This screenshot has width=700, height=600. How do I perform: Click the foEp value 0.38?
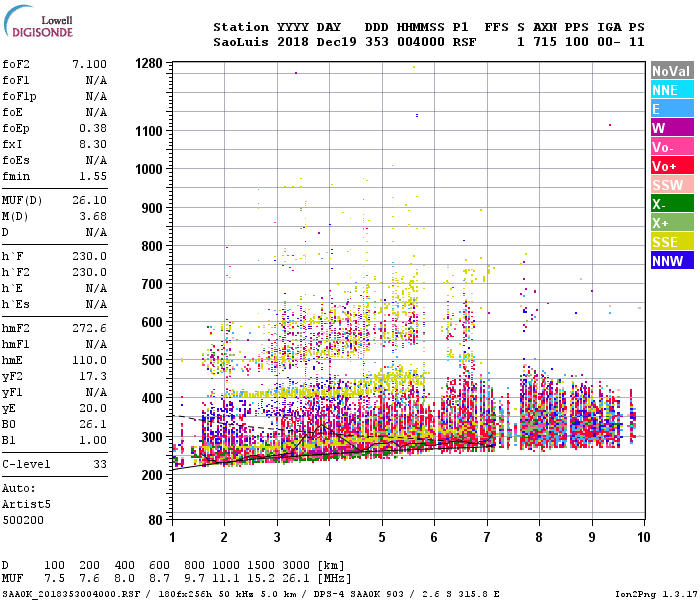coord(93,128)
